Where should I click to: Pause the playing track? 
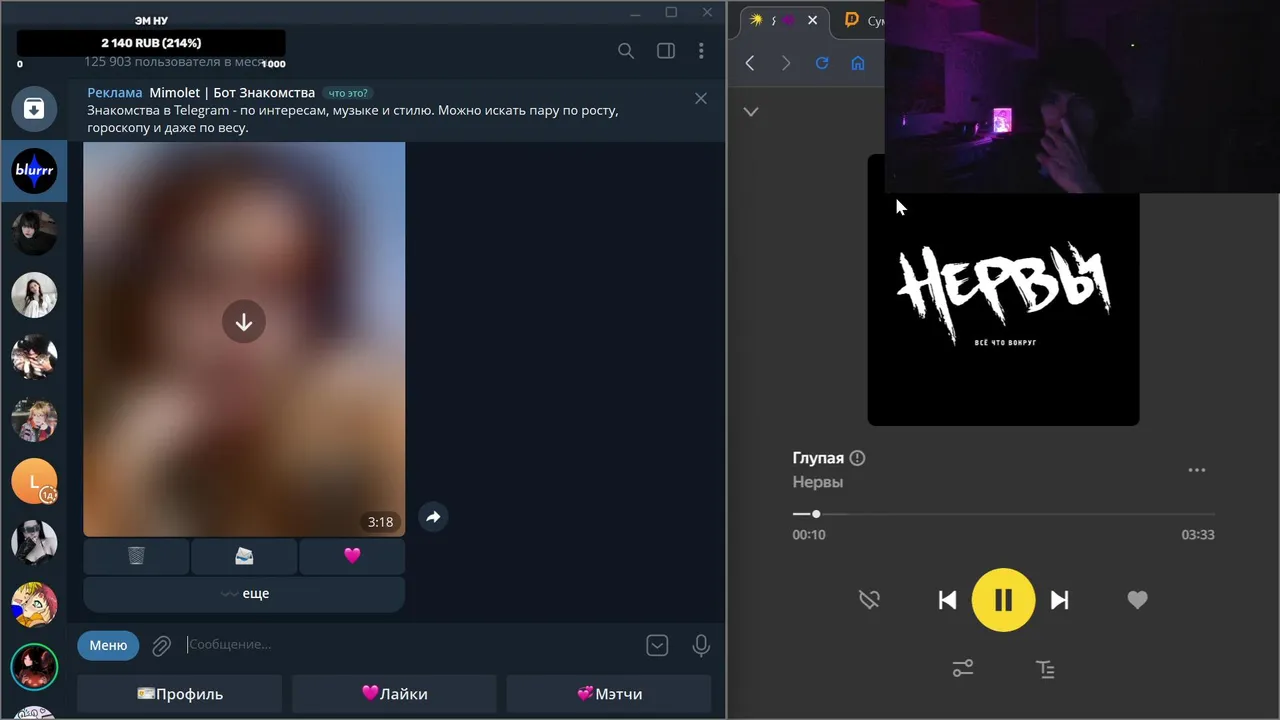coord(1003,600)
